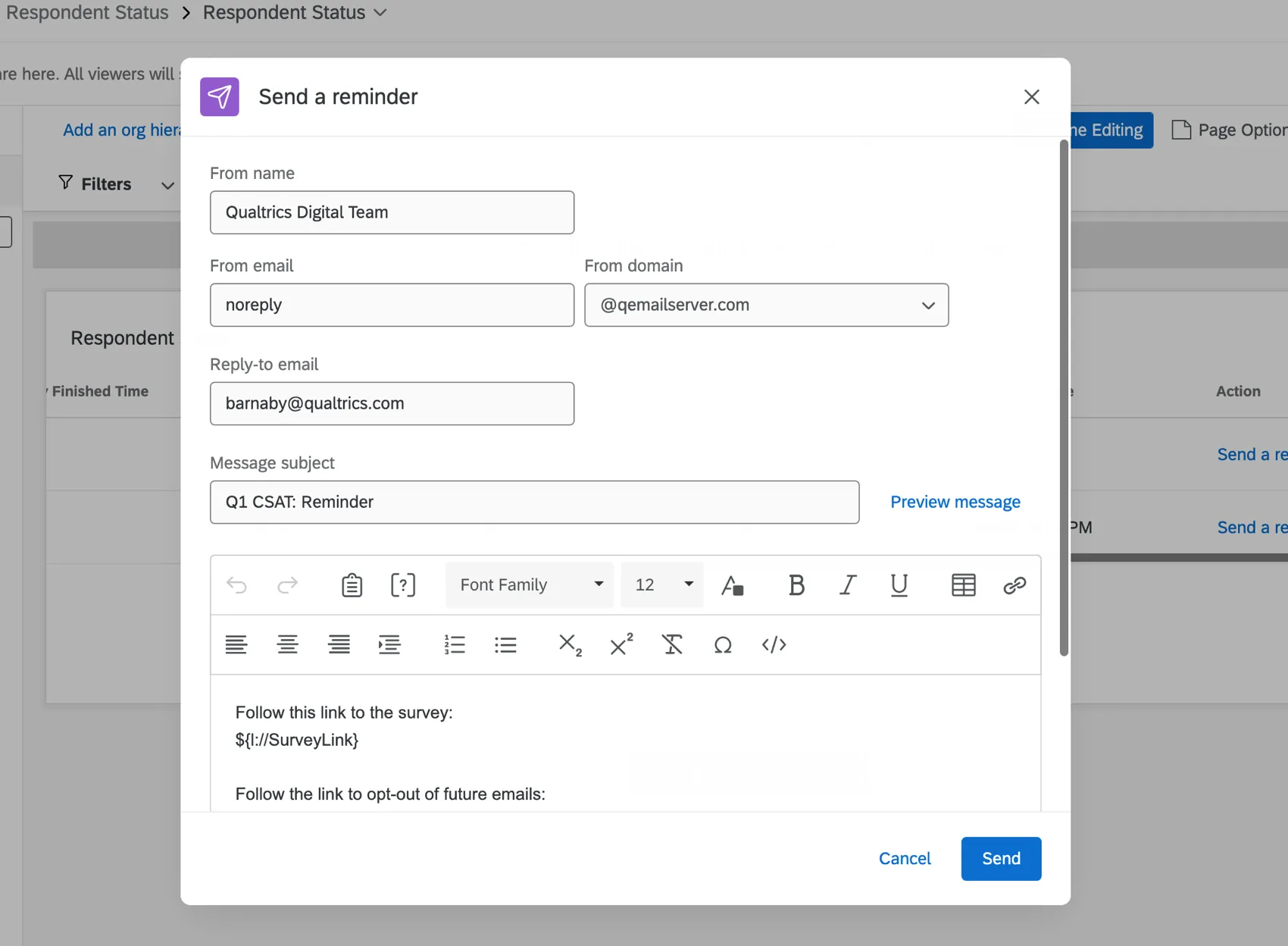1288x946 pixels.
Task: Apply Bold formatting
Action: tap(796, 584)
